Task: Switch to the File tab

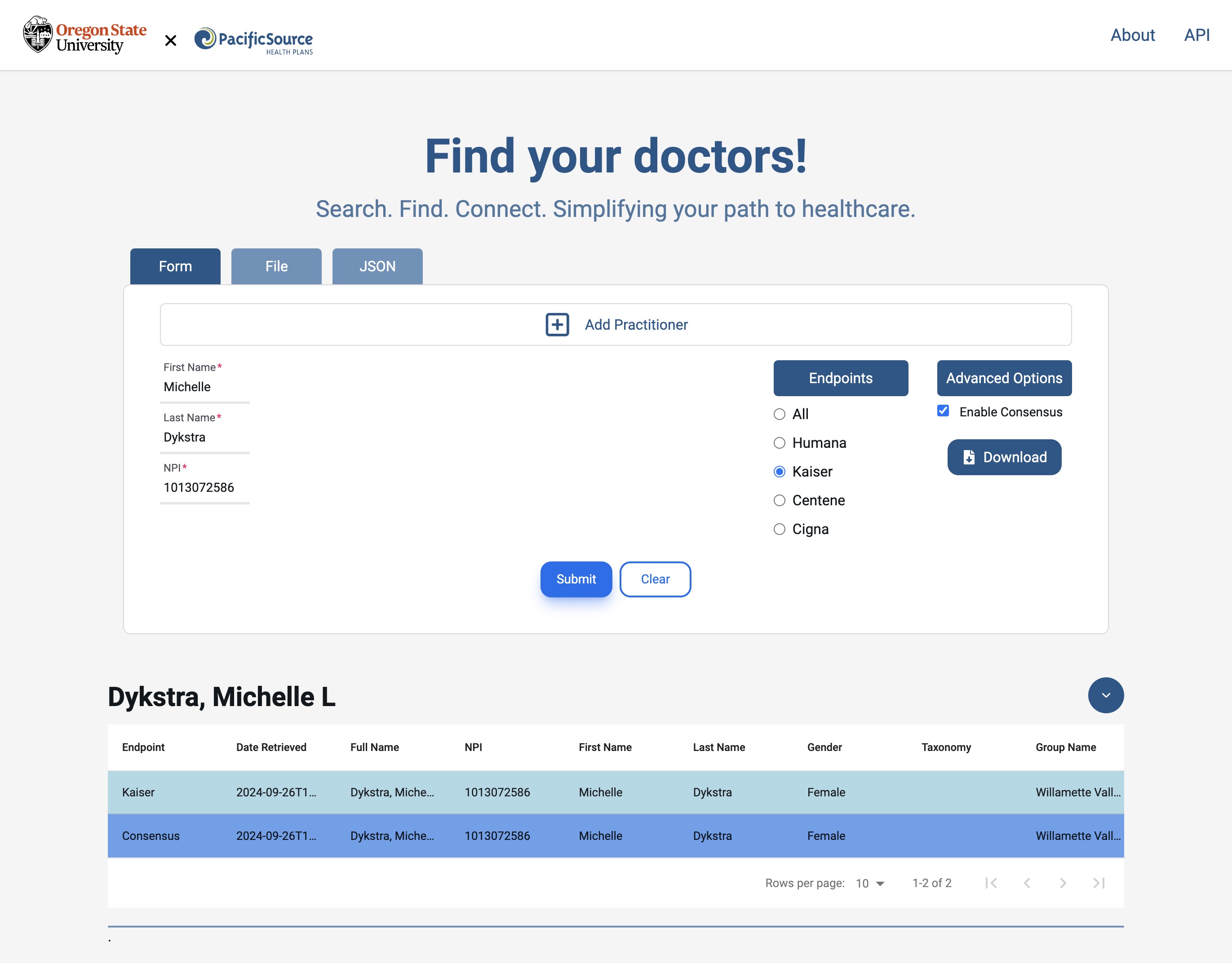Action: [276, 266]
